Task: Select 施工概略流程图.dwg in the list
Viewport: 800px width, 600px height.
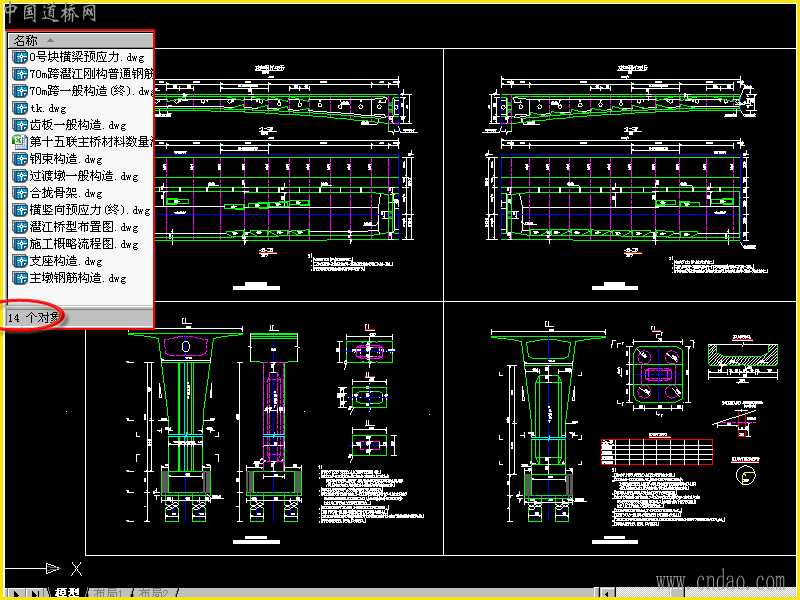Action: 76,244
